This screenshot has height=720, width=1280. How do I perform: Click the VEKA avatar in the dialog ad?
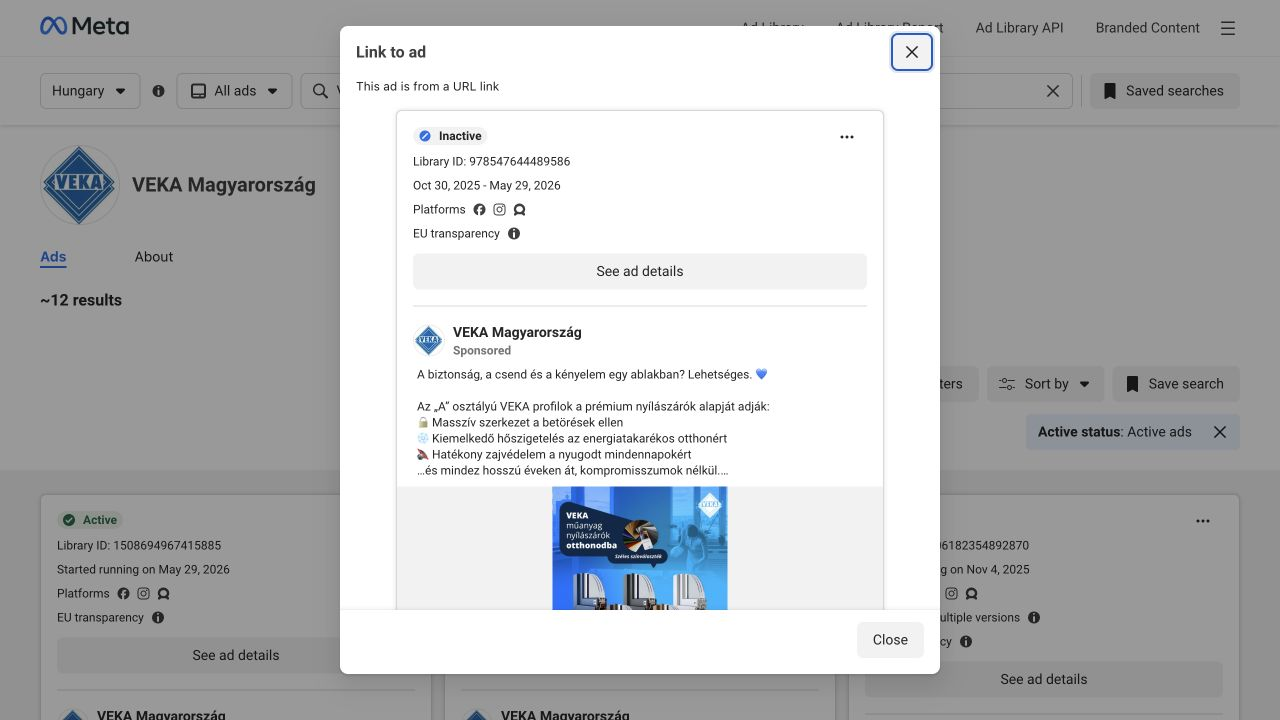tap(429, 340)
